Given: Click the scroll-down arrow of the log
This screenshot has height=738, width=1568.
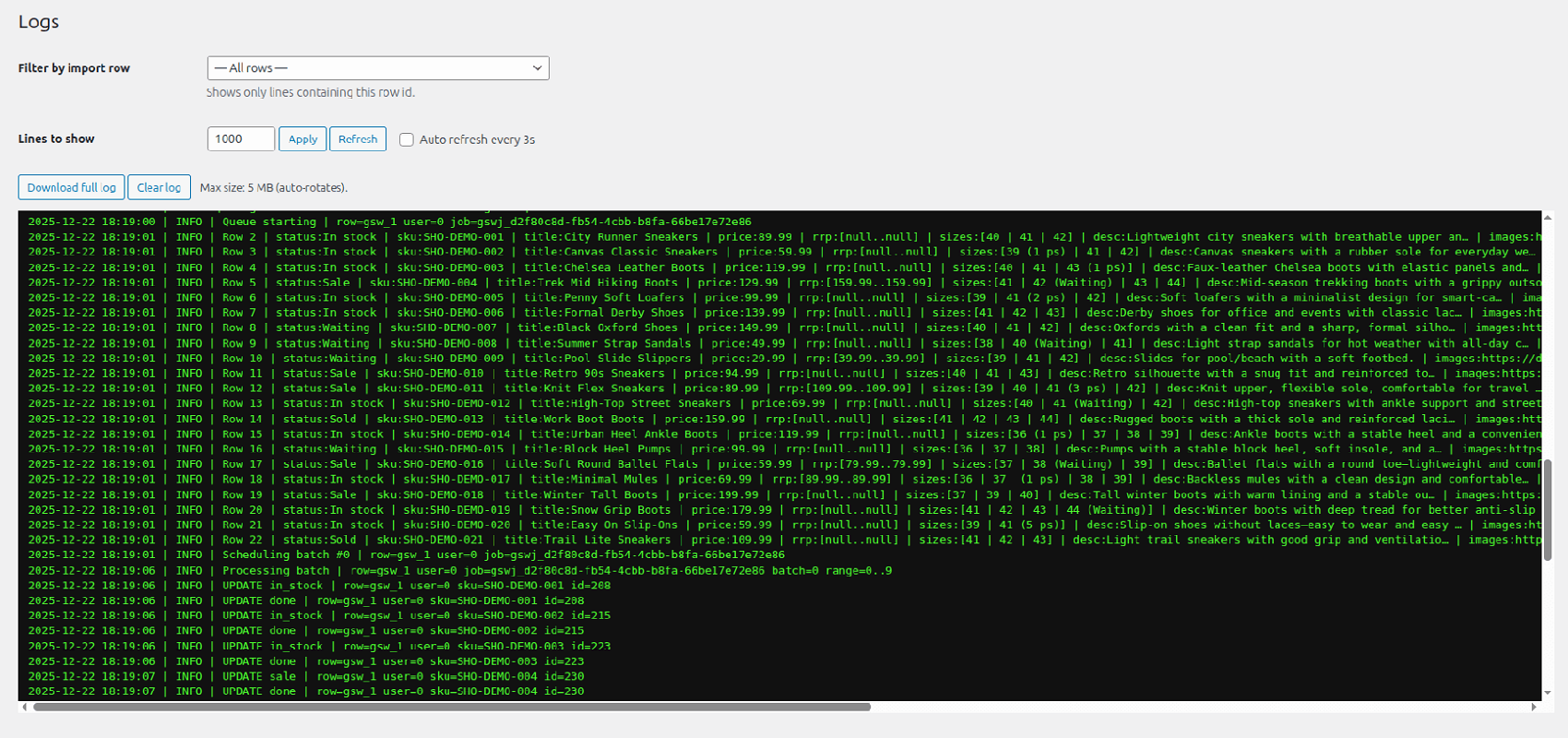Looking at the screenshot, I should coord(1548,694).
